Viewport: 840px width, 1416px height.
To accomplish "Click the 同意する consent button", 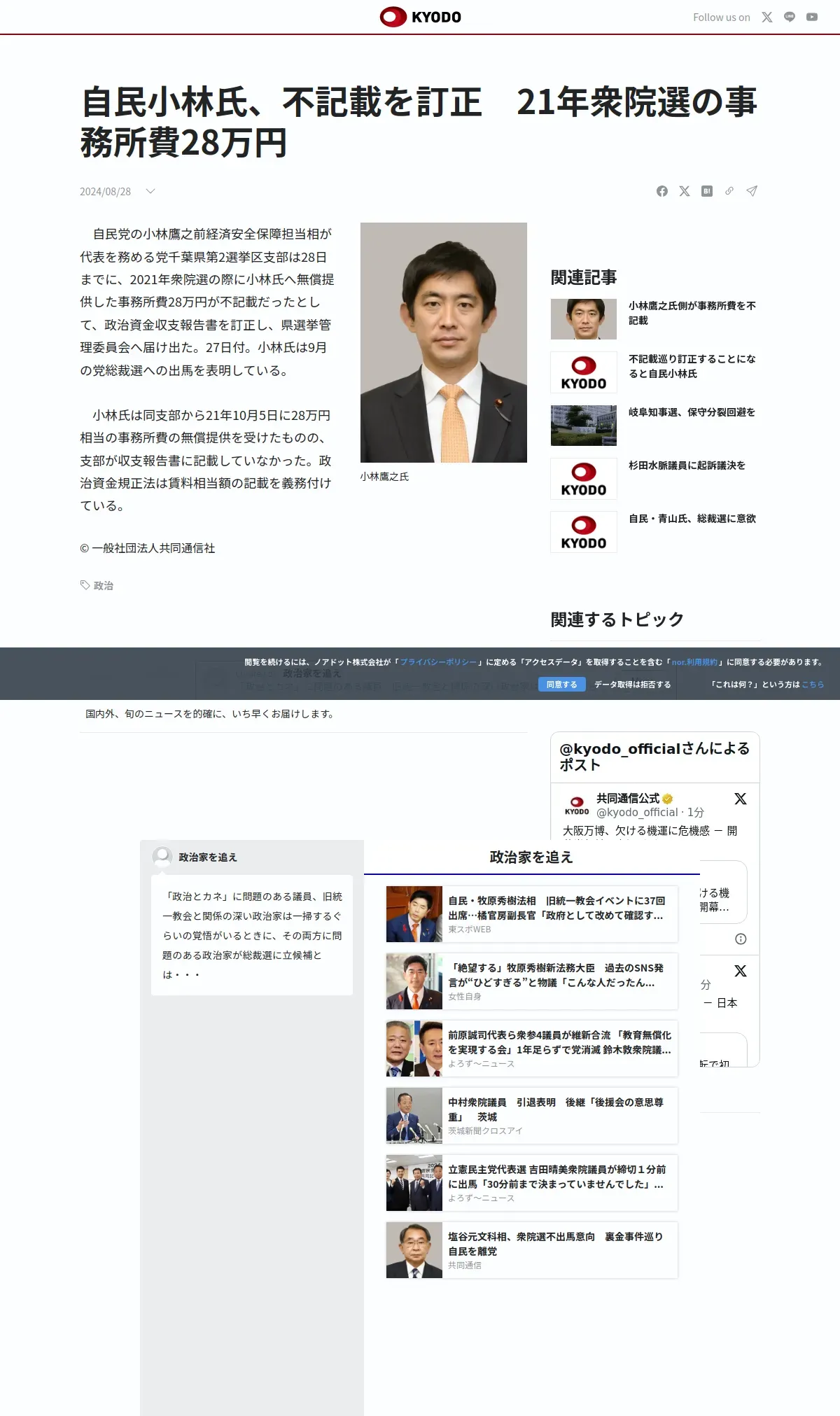I will tap(561, 685).
